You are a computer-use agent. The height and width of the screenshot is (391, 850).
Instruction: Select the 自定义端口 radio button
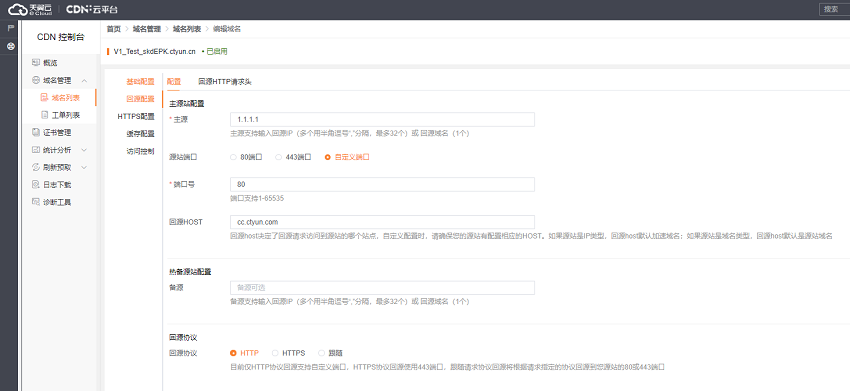coord(327,157)
